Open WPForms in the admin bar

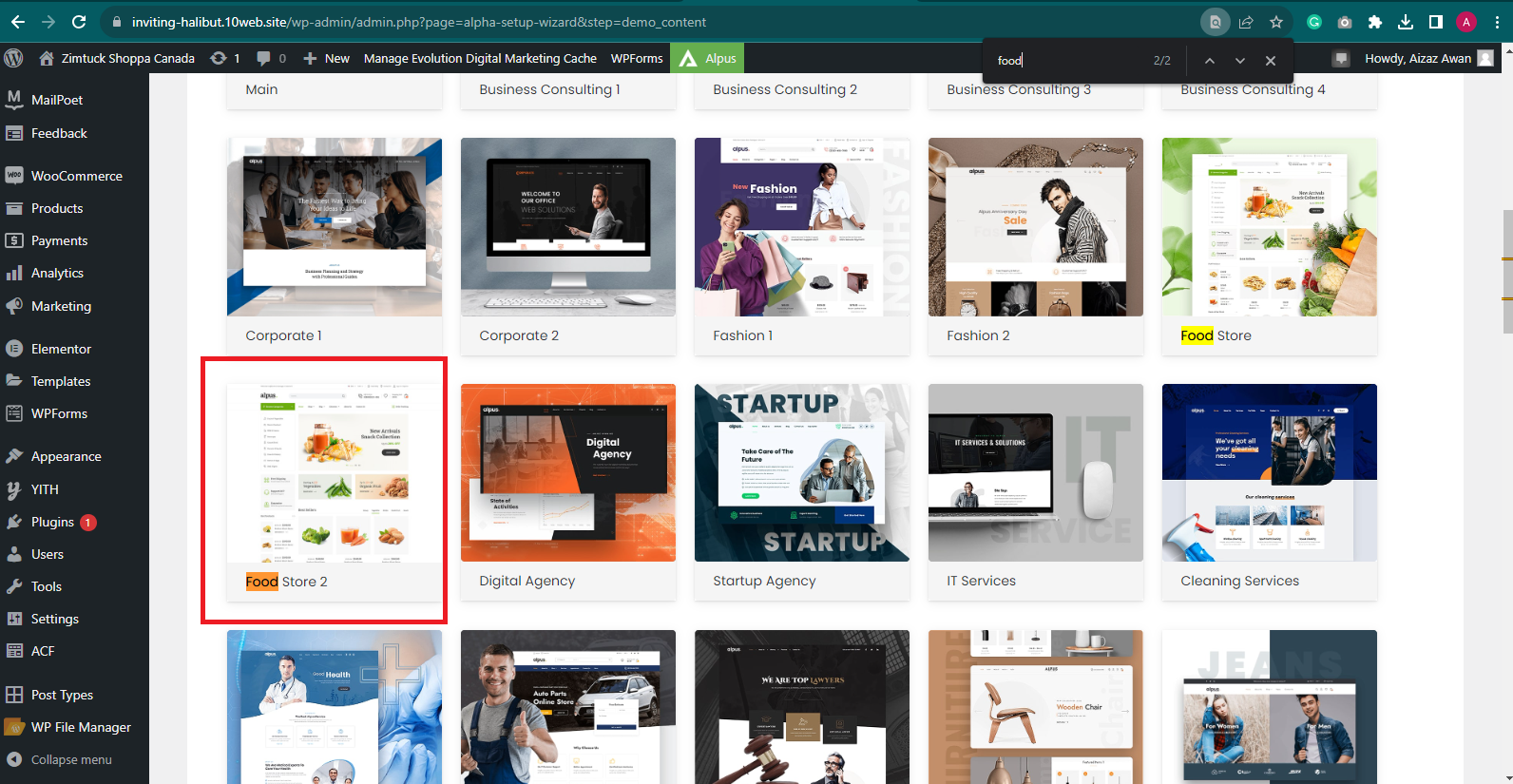[637, 58]
